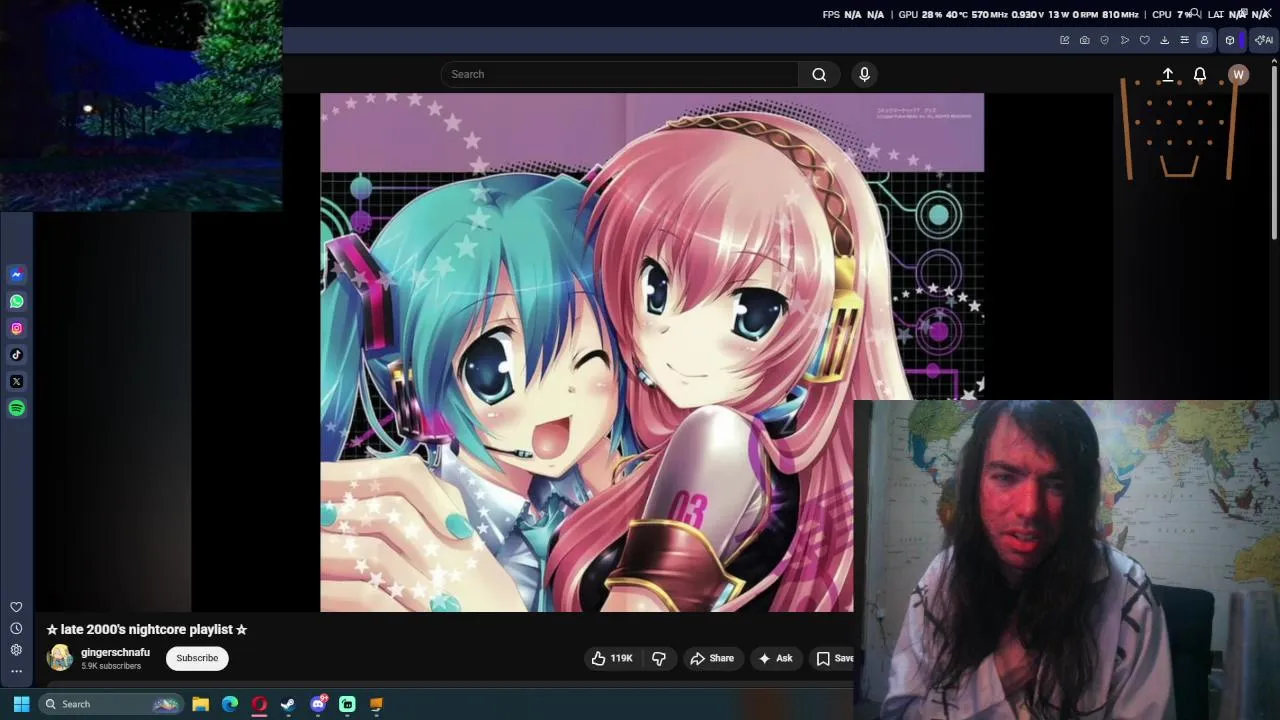Open X (Twitter) in the sidebar
Viewport: 1280px width, 720px height.
[16, 381]
